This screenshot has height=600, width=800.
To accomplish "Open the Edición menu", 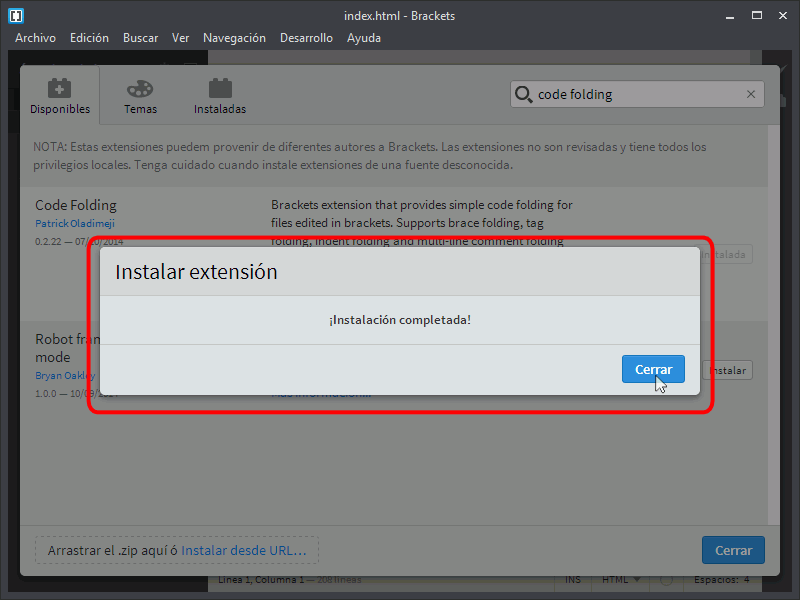I will [89, 38].
